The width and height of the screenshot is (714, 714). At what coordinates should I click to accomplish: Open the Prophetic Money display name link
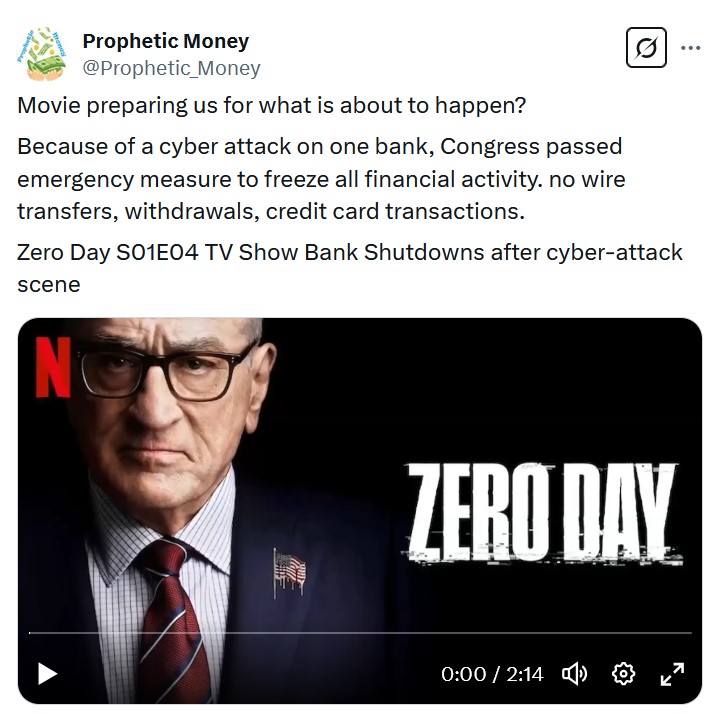coord(165,41)
